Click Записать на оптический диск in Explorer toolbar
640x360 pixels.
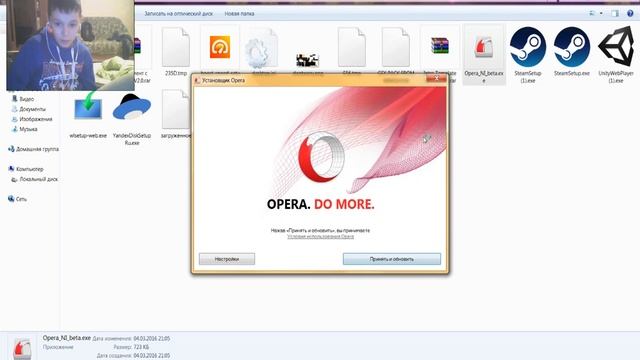(x=179, y=13)
